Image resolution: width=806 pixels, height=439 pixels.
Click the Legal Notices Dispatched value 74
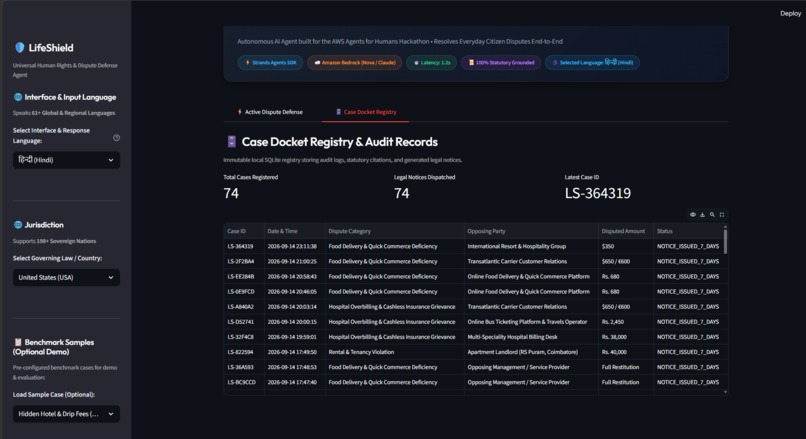click(x=401, y=193)
